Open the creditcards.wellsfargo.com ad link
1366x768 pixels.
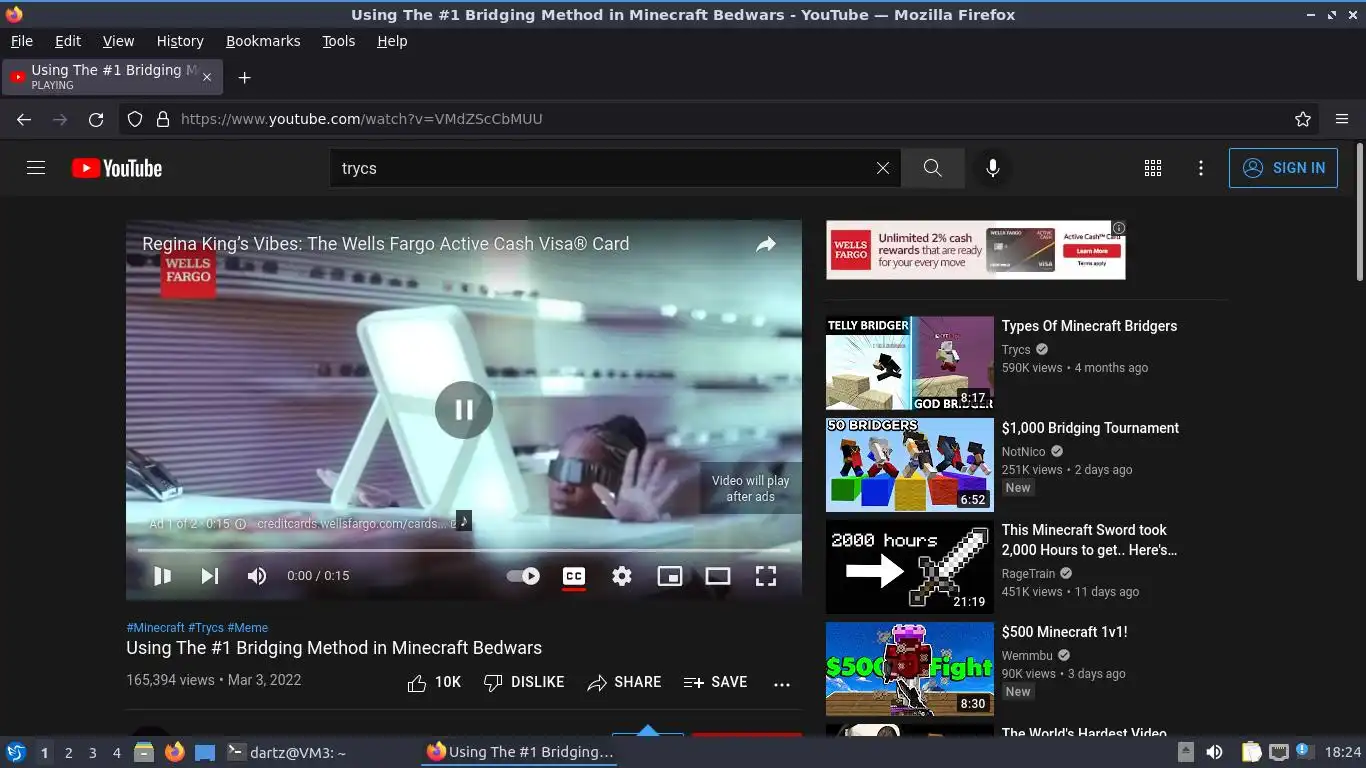point(354,523)
